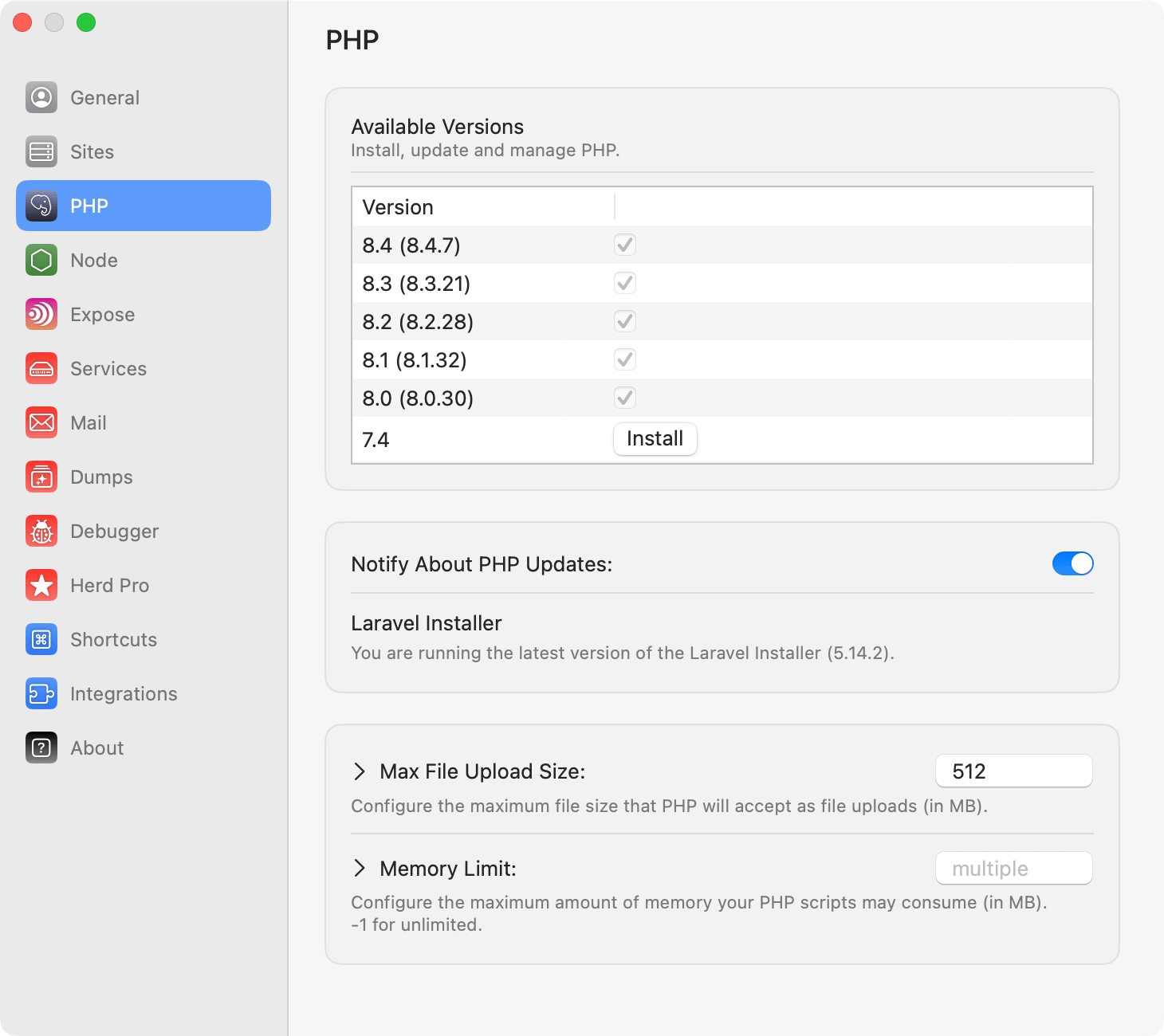The height and width of the screenshot is (1036, 1164).
Task: Click the Debugger bug icon
Action: coord(41,531)
